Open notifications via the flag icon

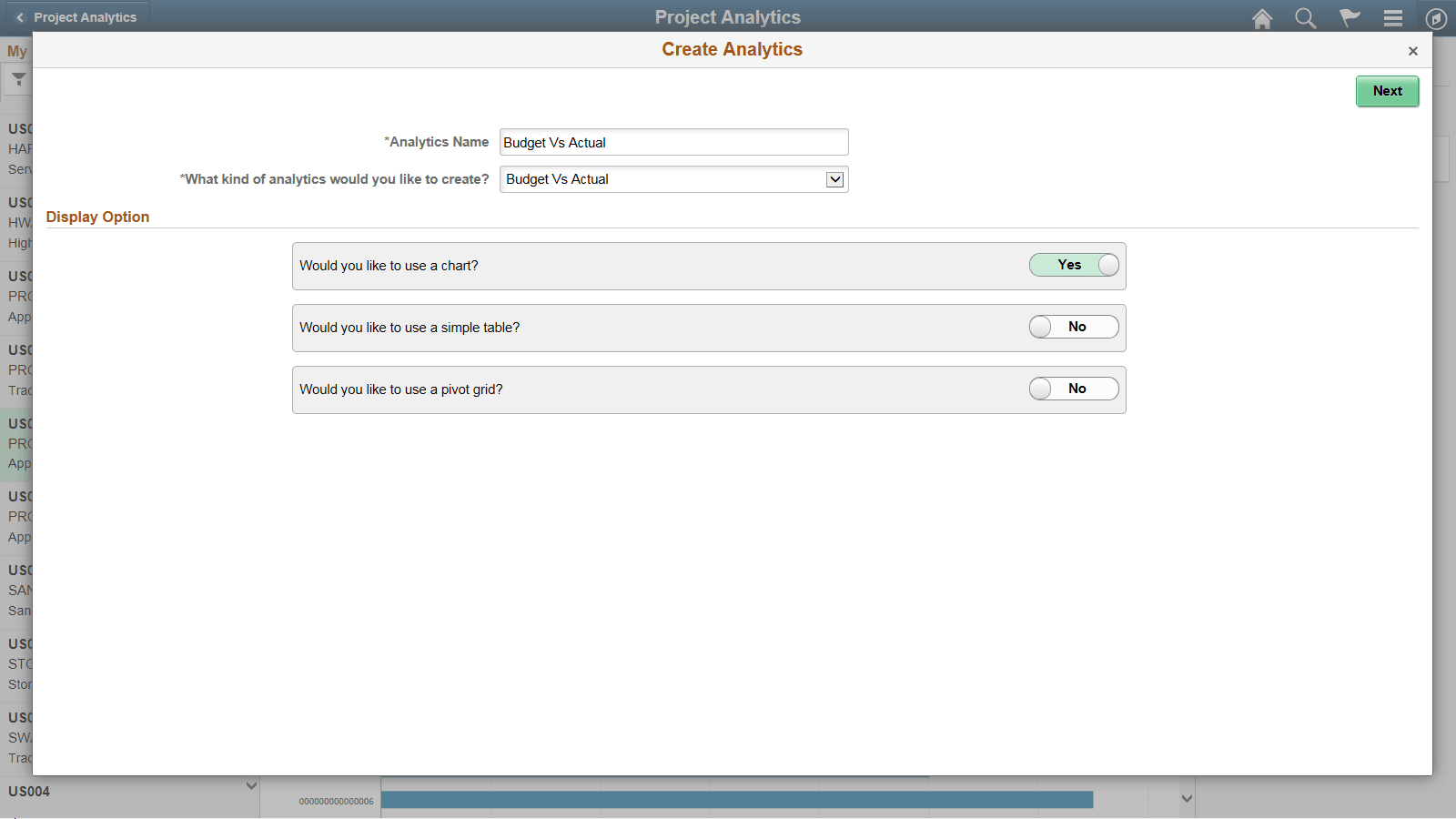click(1350, 17)
